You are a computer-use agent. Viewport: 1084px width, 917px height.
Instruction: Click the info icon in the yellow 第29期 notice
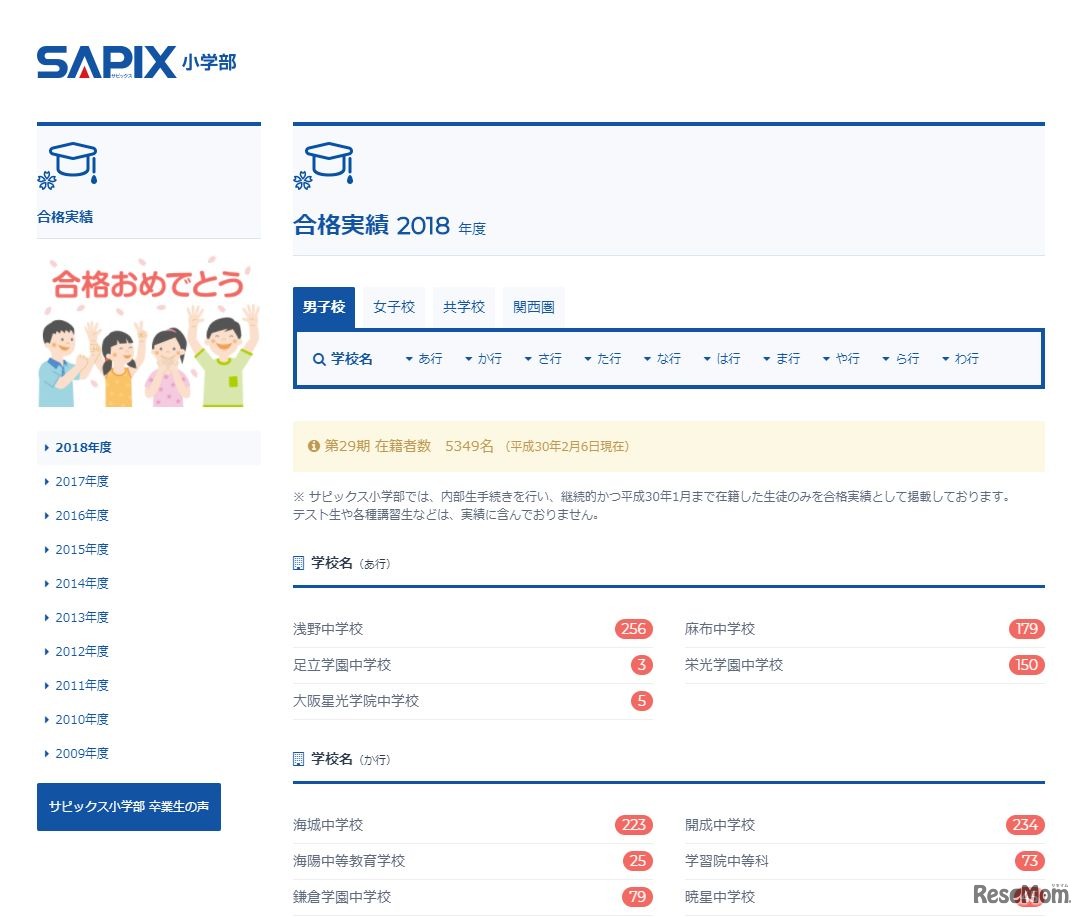click(x=313, y=447)
